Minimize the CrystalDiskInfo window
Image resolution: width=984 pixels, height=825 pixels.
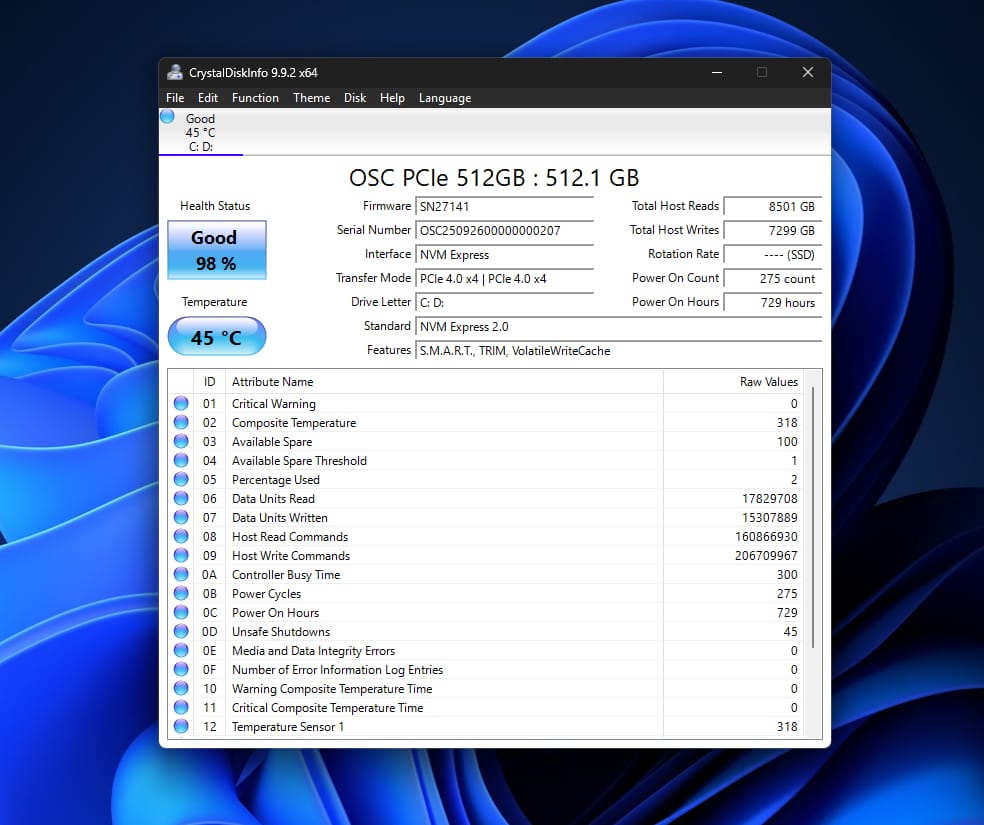717,72
